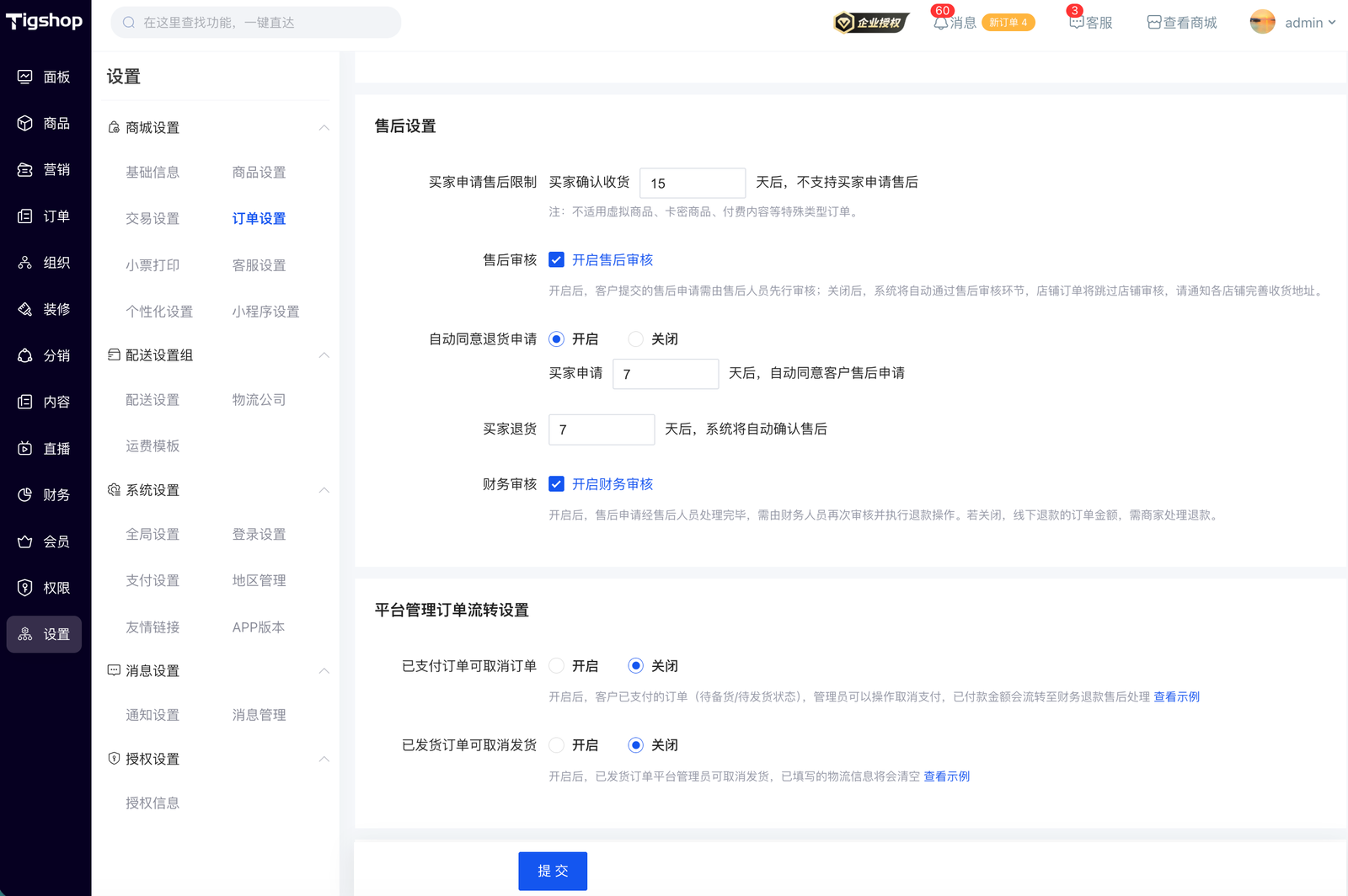Click the 直播 live broadcast icon

[x=25, y=449]
